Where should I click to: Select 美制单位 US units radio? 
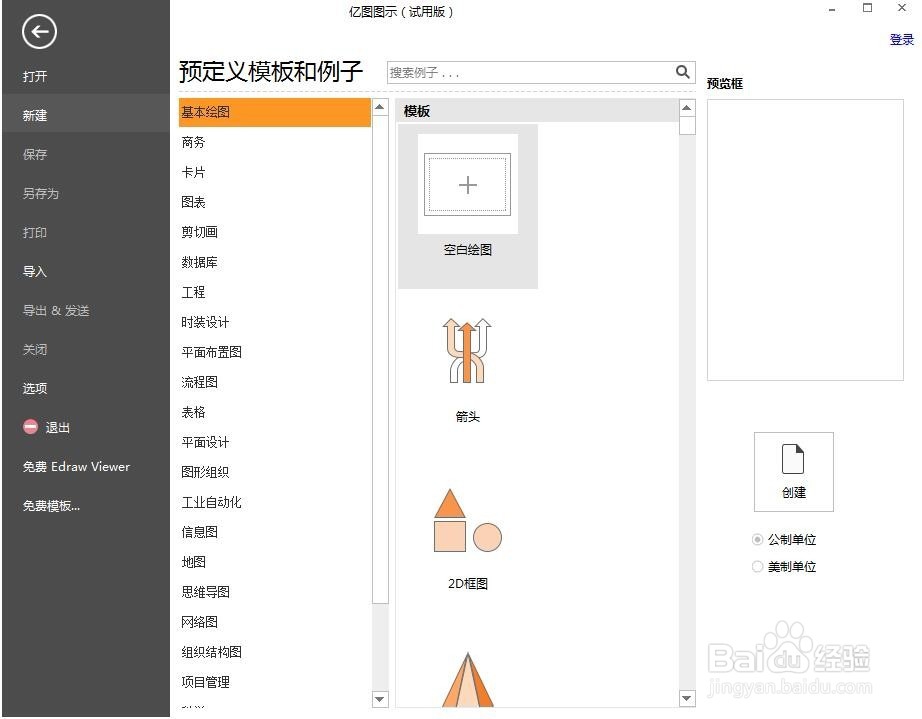click(x=757, y=566)
